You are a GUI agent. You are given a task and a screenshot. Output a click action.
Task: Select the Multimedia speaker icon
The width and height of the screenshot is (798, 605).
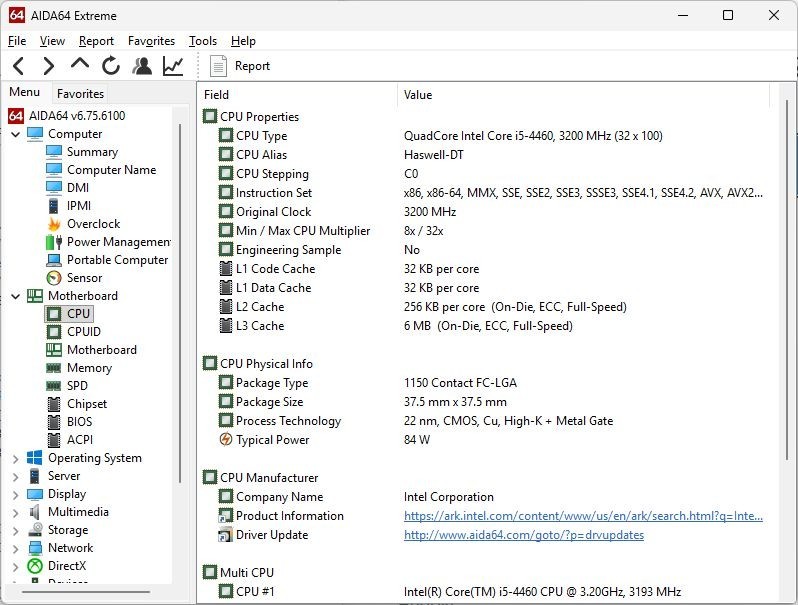click(x=35, y=512)
